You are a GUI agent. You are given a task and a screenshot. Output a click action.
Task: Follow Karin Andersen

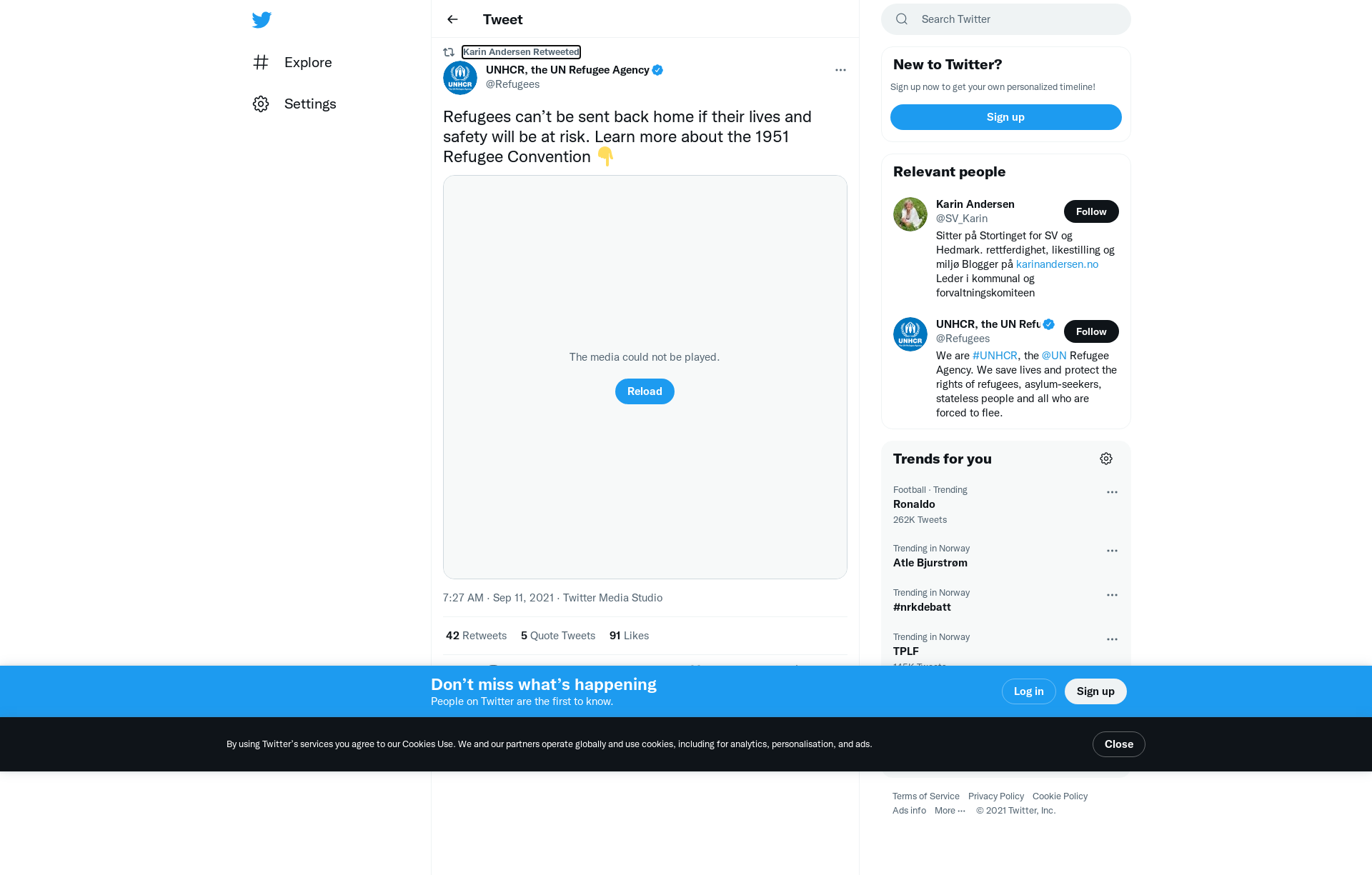(x=1091, y=211)
